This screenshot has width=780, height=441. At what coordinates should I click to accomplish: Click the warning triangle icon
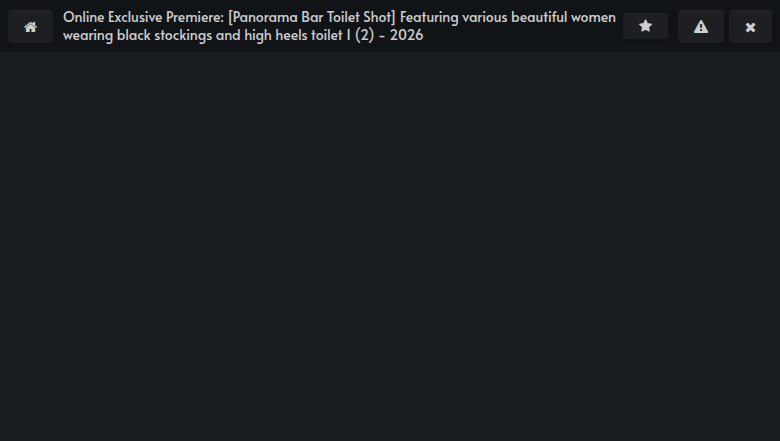pos(700,27)
